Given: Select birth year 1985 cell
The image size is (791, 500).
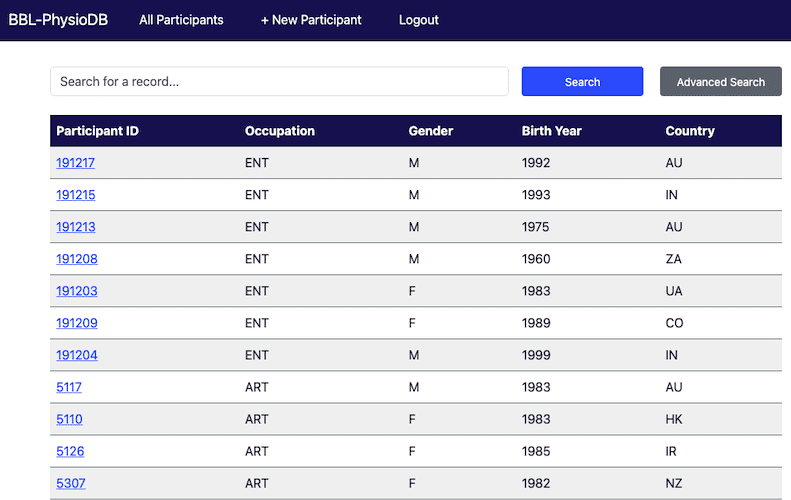Looking at the screenshot, I should (536, 451).
